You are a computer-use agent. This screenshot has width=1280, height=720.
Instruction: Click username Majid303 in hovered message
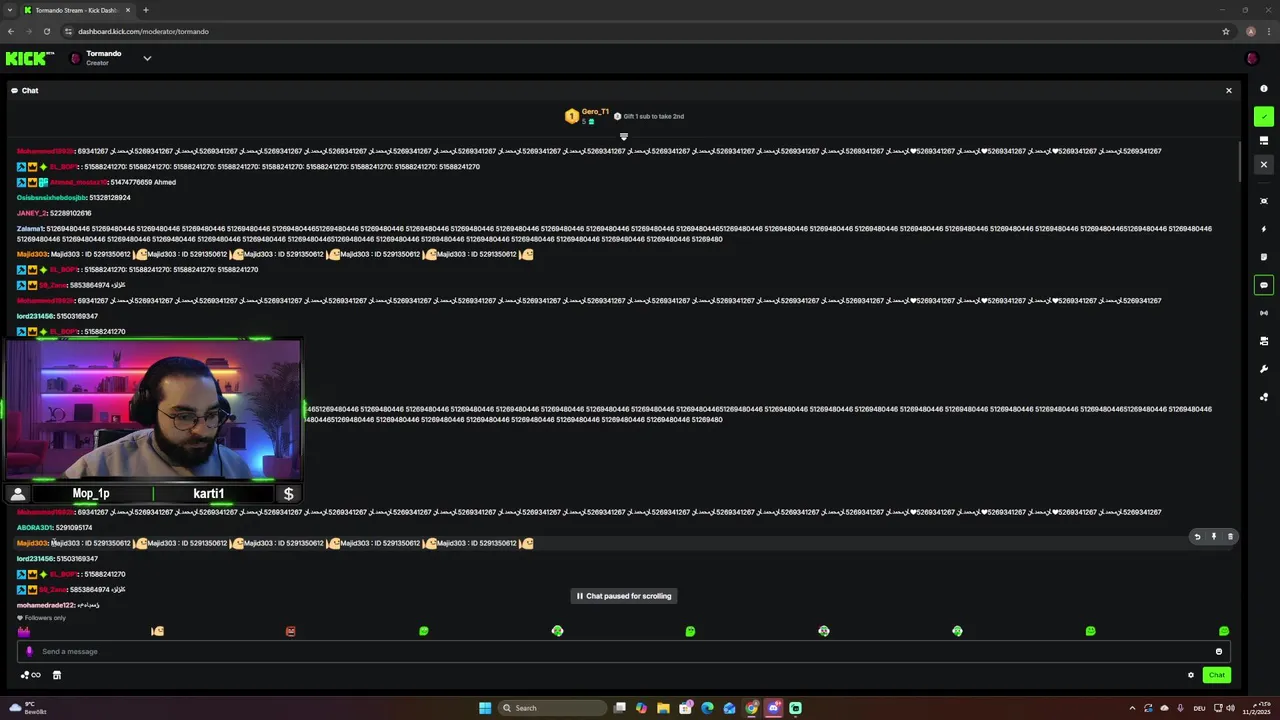pyautogui.click(x=32, y=543)
